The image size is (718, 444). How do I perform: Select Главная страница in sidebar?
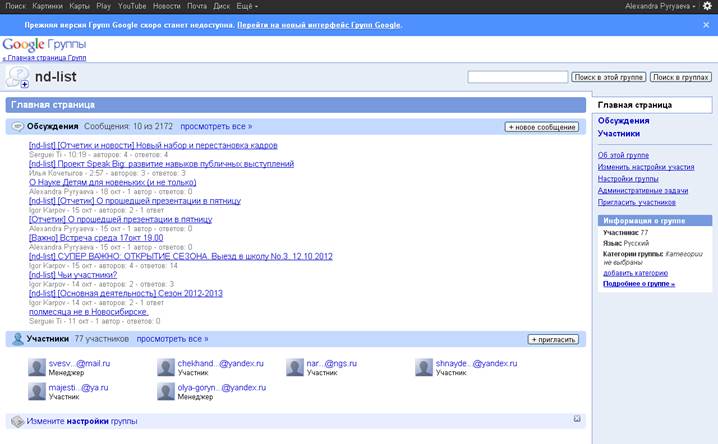(x=635, y=105)
